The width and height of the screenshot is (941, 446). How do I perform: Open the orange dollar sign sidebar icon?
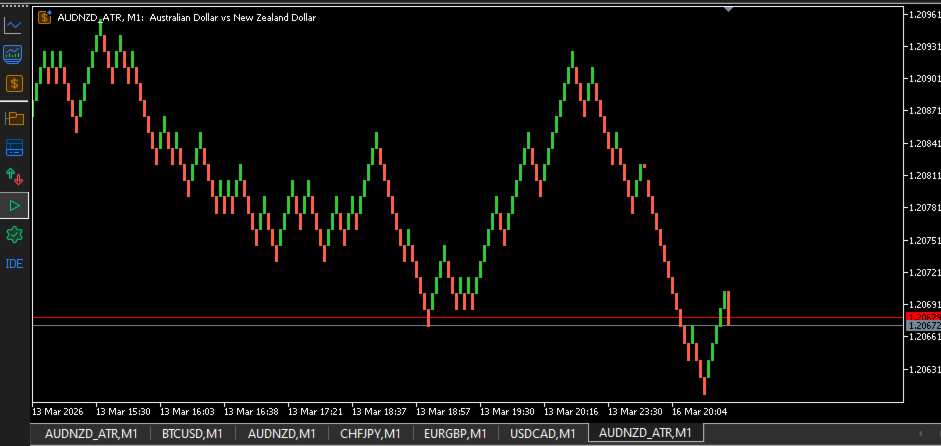(x=14, y=83)
